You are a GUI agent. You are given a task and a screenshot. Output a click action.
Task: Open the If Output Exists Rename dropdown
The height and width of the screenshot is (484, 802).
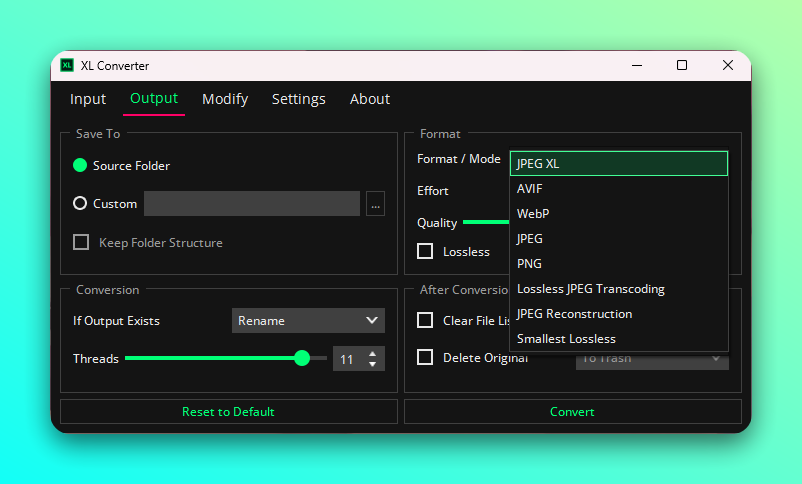click(x=308, y=321)
